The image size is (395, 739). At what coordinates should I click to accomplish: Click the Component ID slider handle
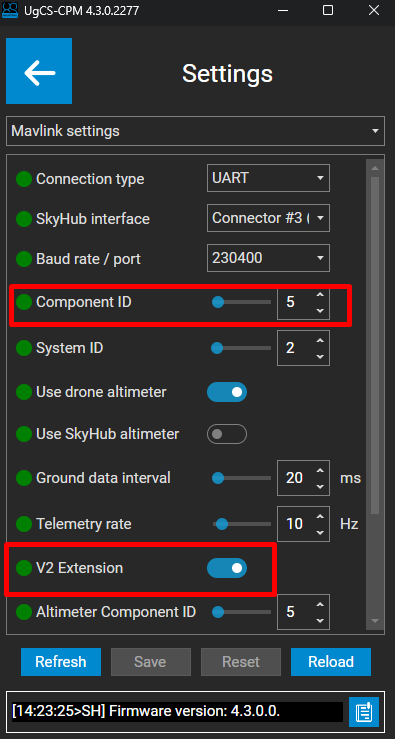point(218,302)
